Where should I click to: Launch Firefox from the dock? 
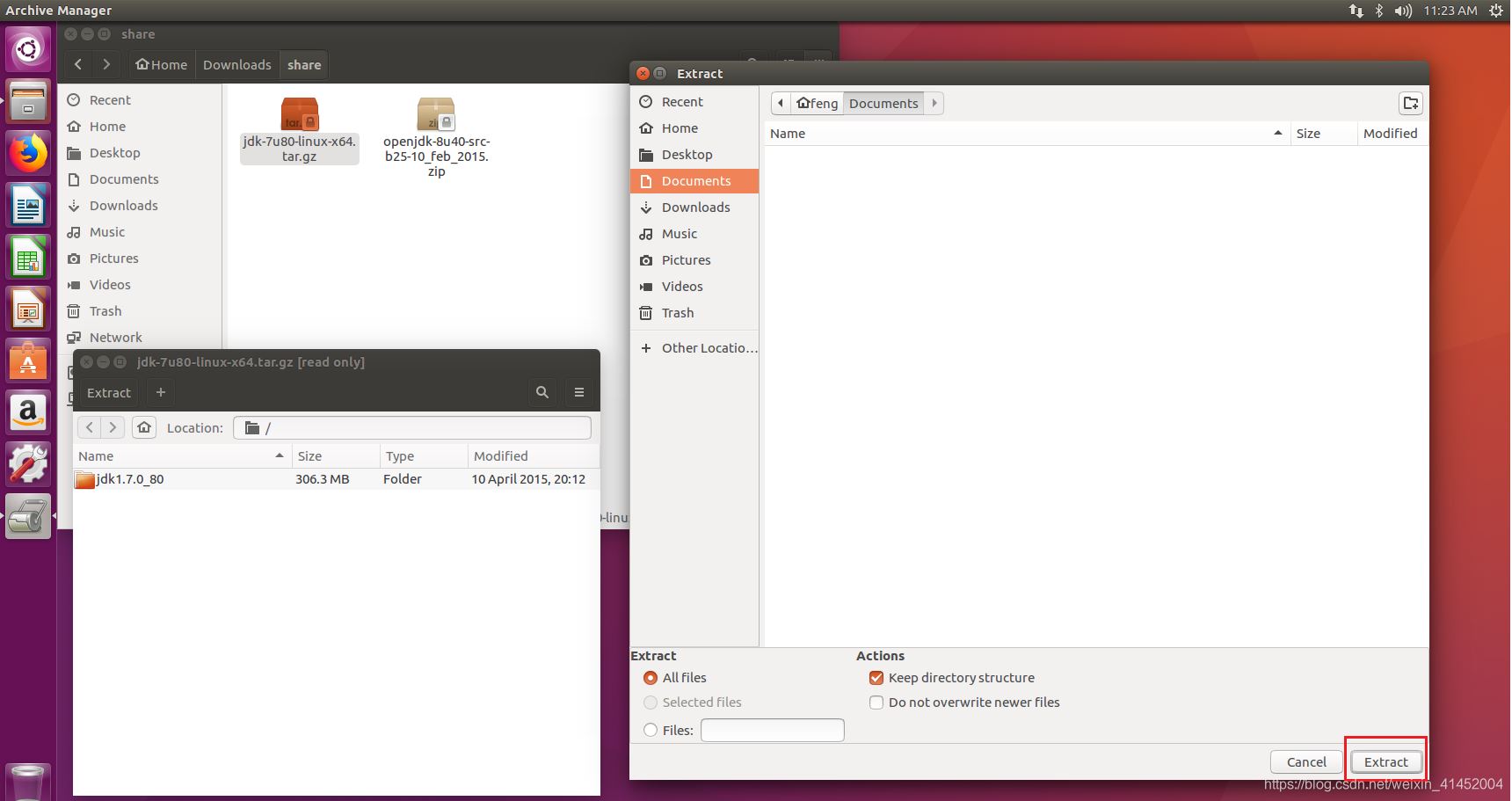pyautogui.click(x=28, y=154)
